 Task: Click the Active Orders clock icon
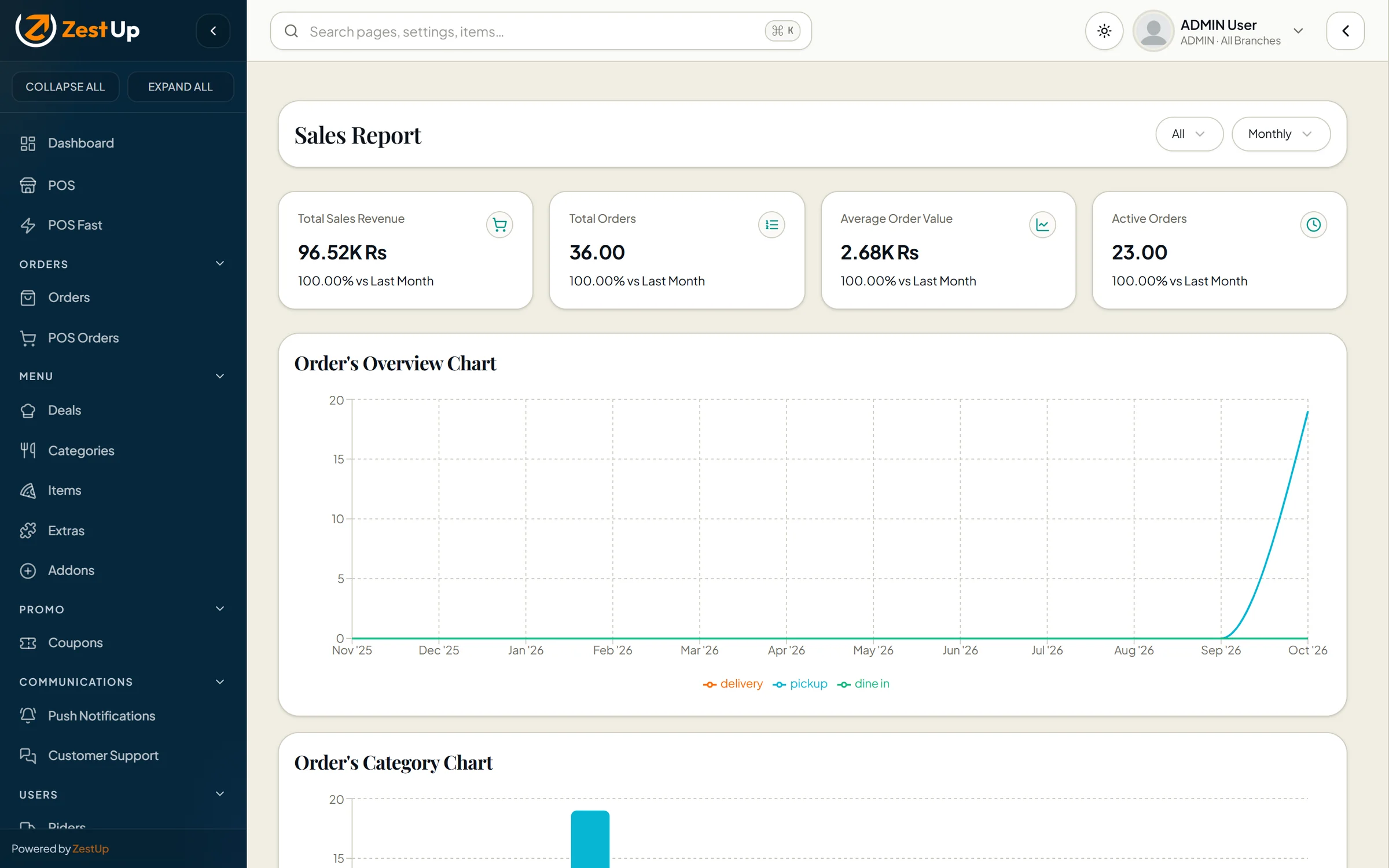1313,225
